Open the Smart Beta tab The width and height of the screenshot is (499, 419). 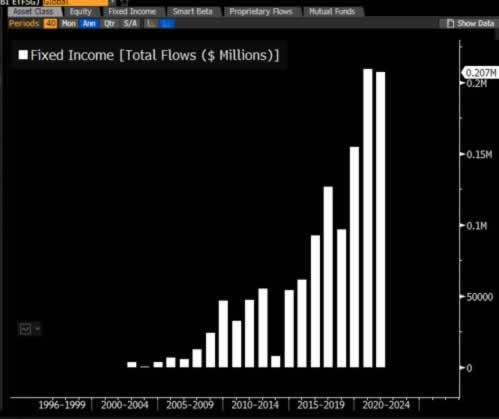(192, 12)
